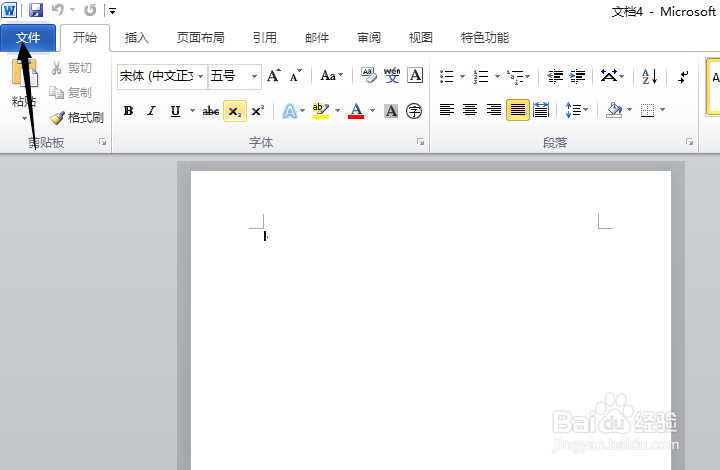
Task: Toggle Superscript formatting
Action: [x=258, y=111]
